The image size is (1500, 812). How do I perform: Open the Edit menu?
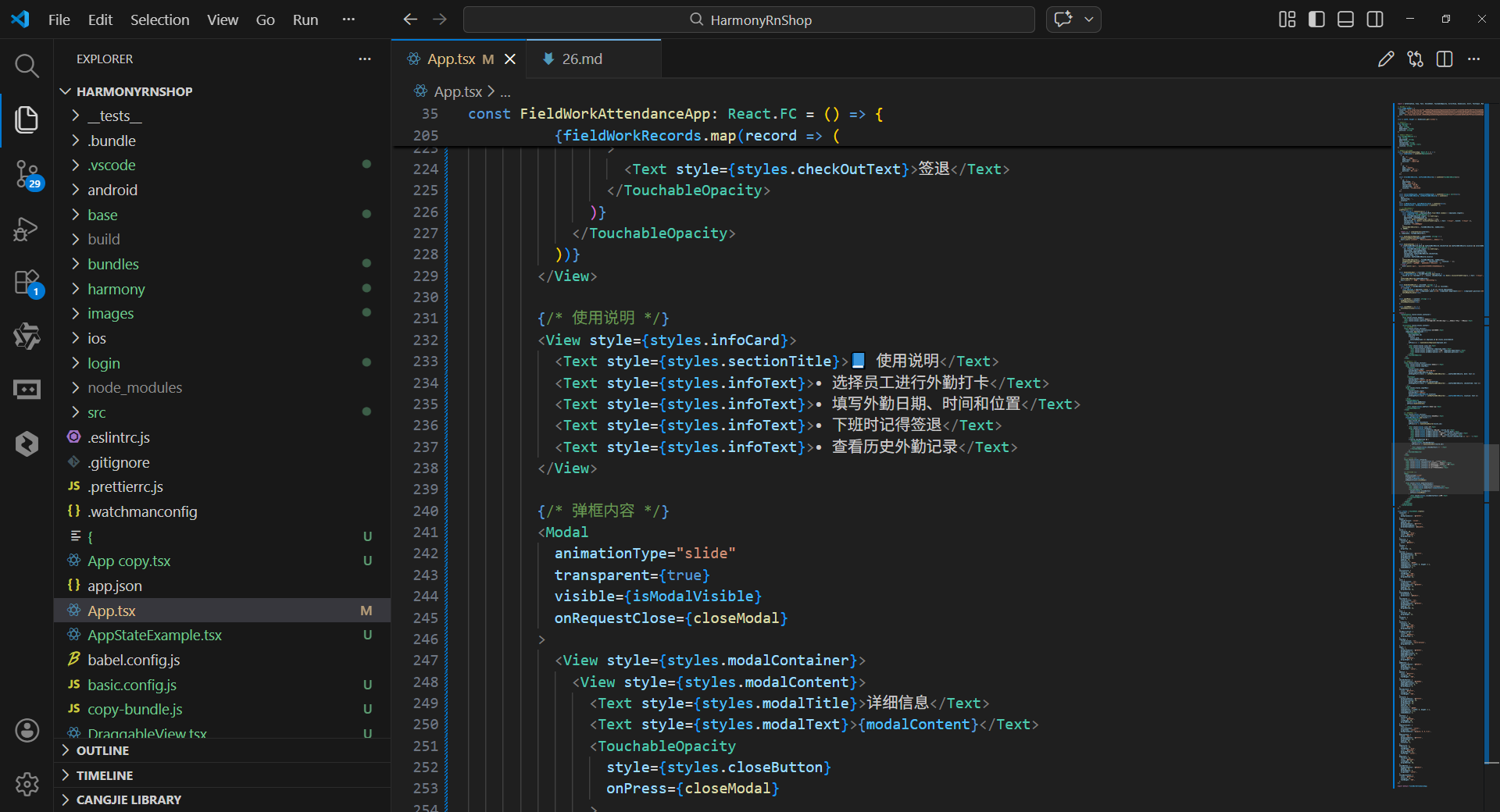pos(100,20)
